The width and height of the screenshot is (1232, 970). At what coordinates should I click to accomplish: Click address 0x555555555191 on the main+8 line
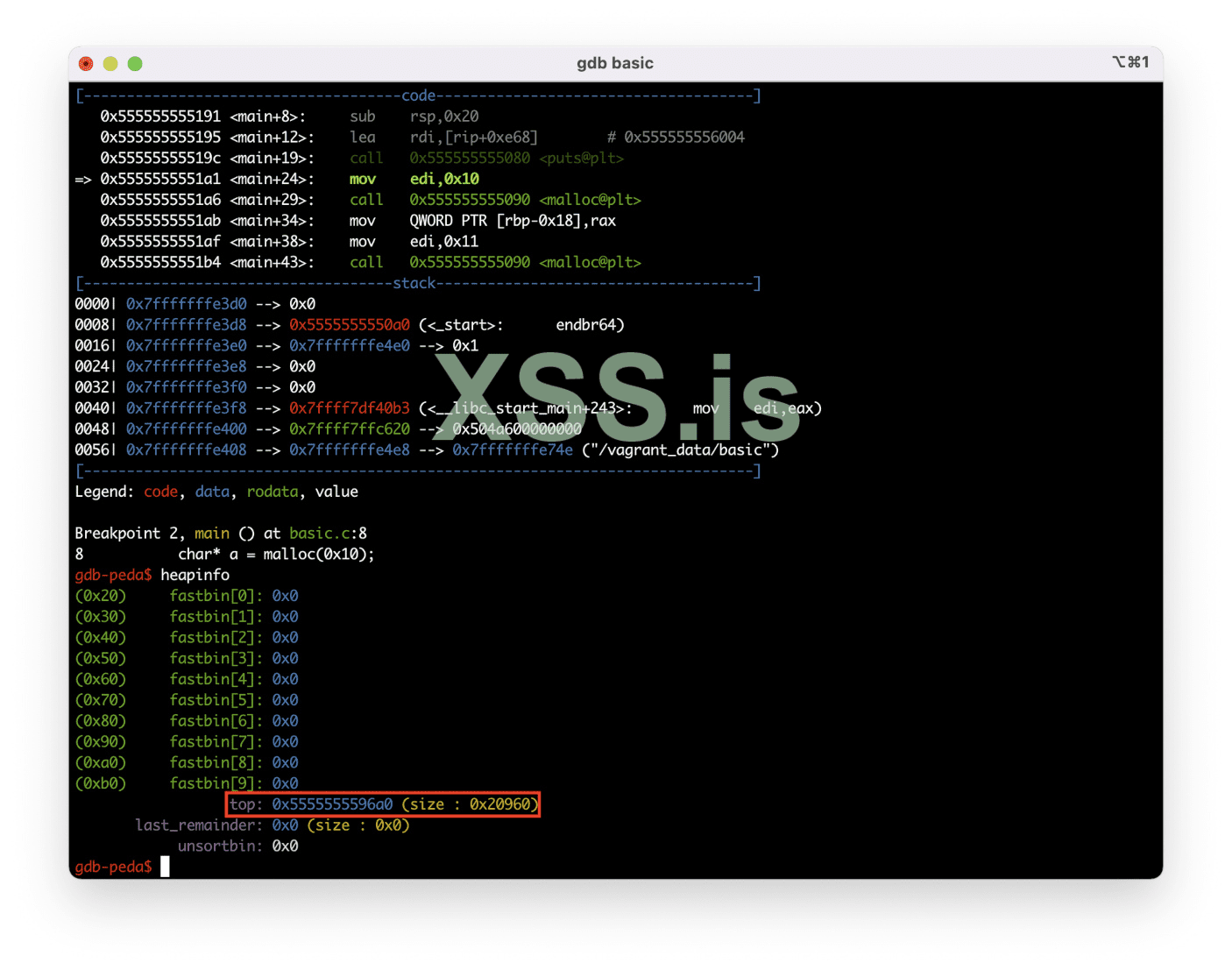(160, 117)
